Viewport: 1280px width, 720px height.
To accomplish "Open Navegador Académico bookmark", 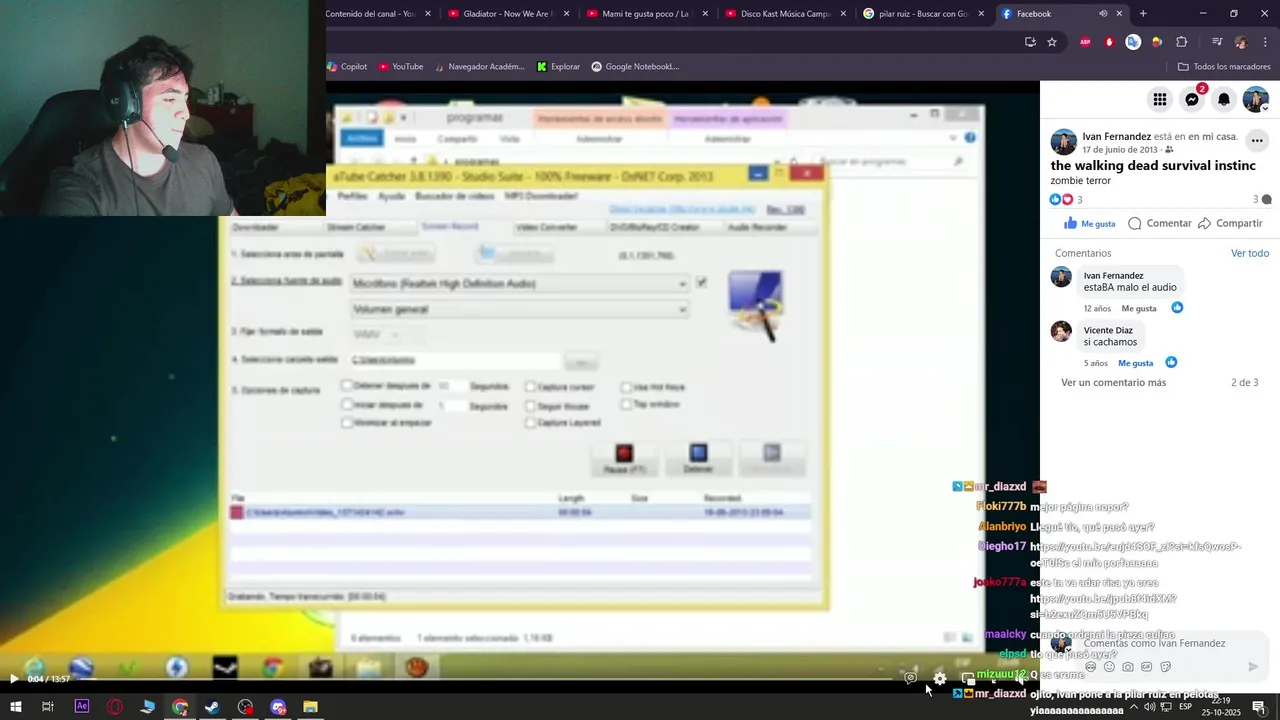I will [479, 67].
